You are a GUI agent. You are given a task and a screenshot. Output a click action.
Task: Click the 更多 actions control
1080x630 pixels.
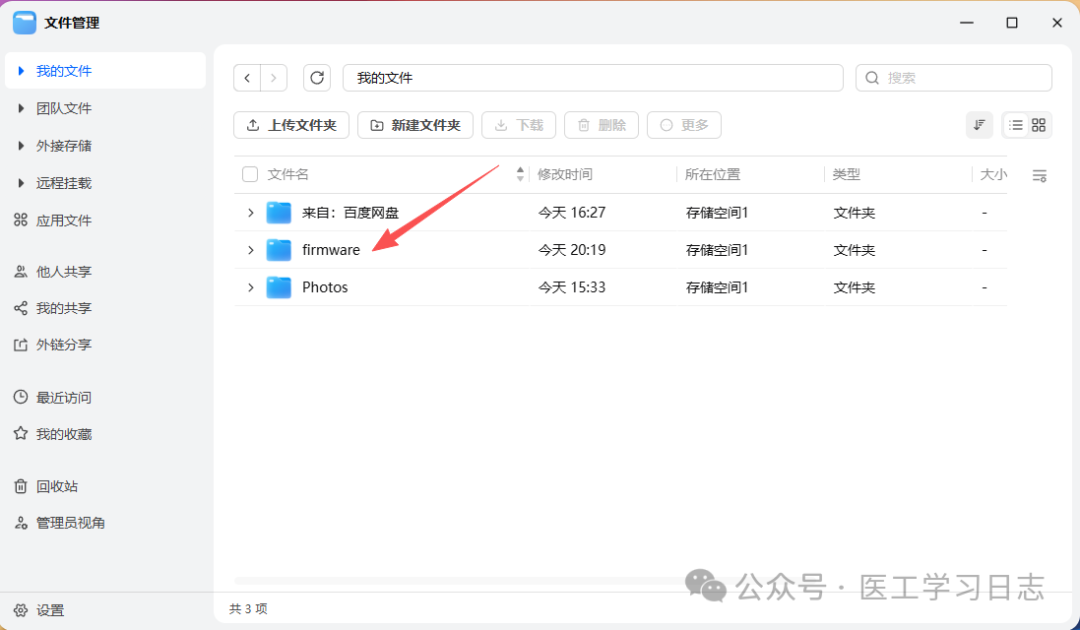coord(684,125)
